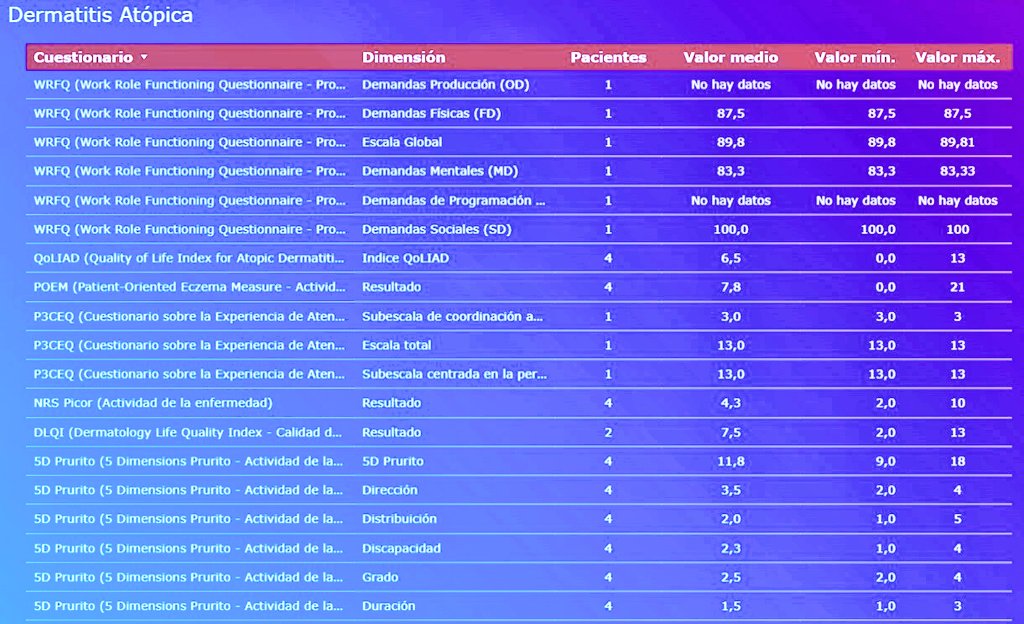The height and width of the screenshot is (624, 1024).
Task: Select the 5D Prurito dimension cell
Action: coord(392,461)
